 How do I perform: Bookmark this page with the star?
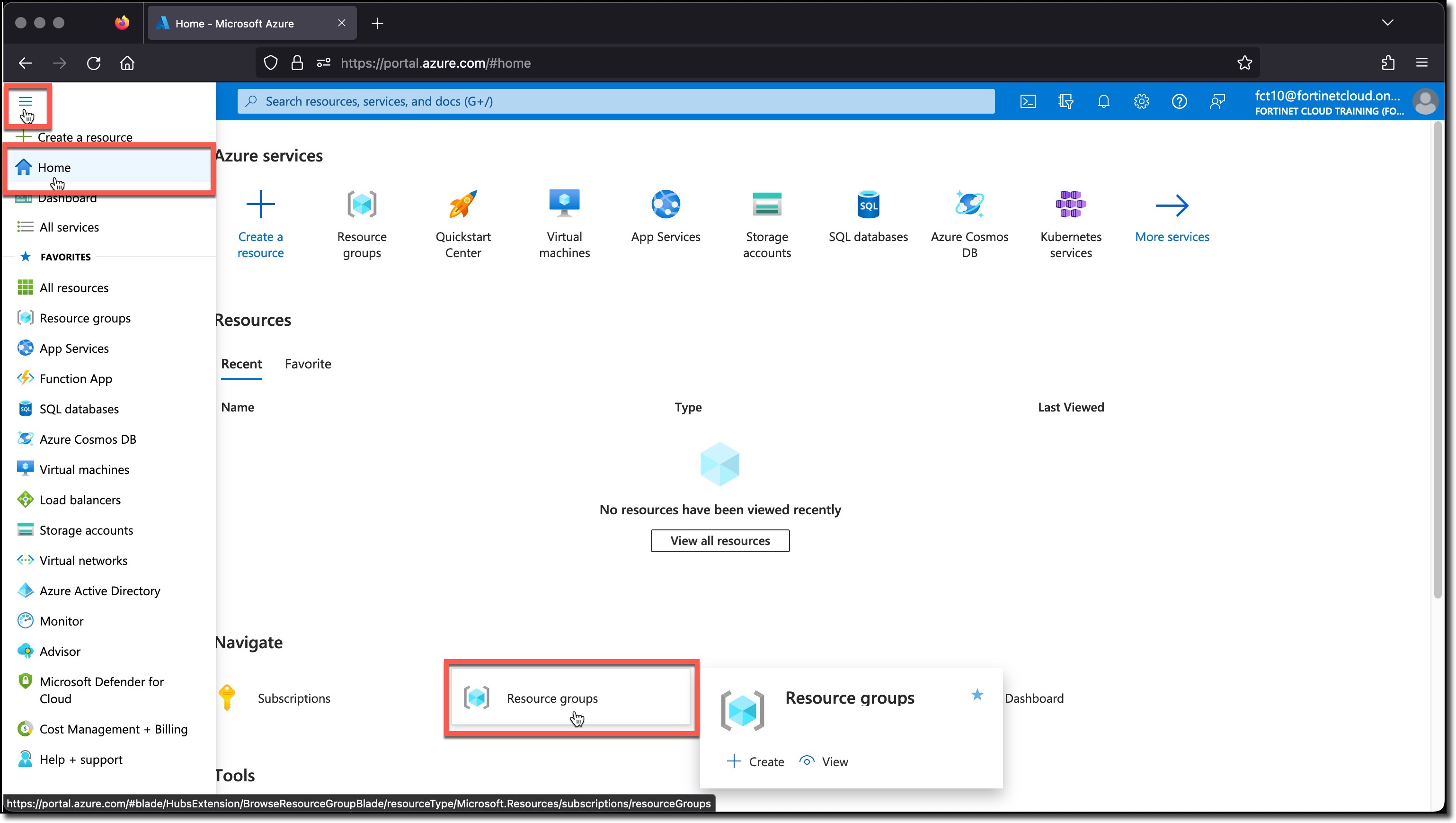coord(1244,63)
